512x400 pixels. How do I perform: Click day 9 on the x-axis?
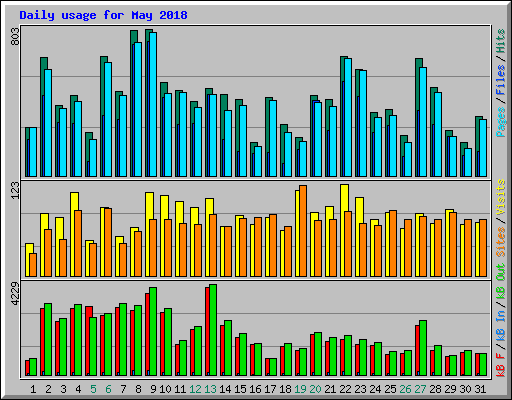coord(153,389)
